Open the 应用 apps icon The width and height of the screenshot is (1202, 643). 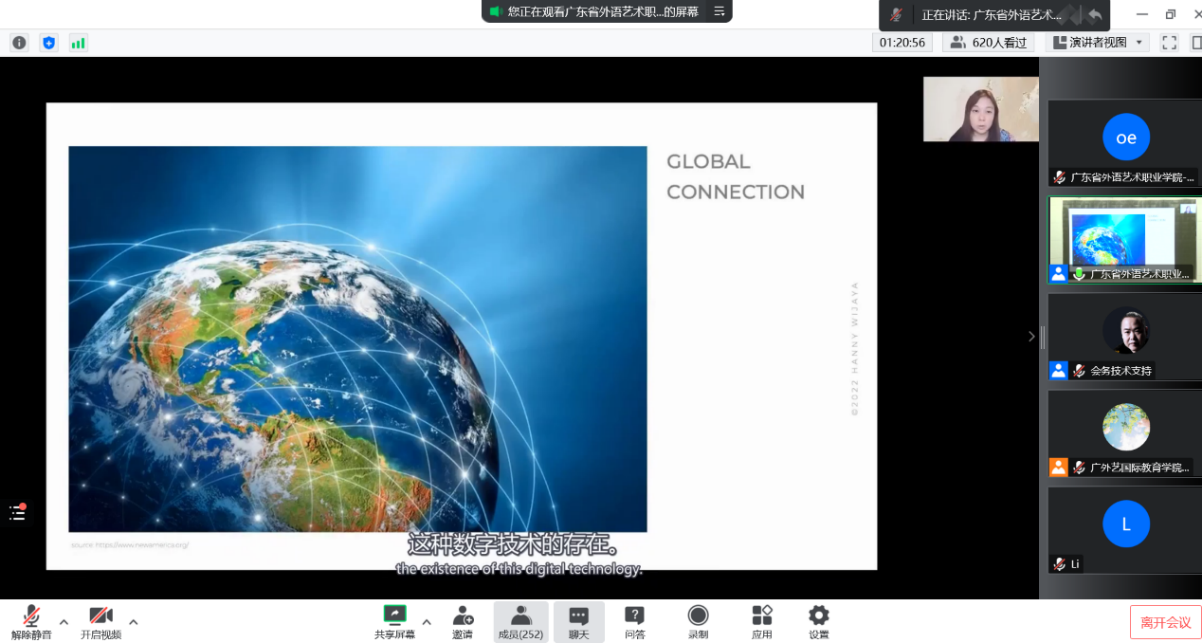tap(762, 620)
